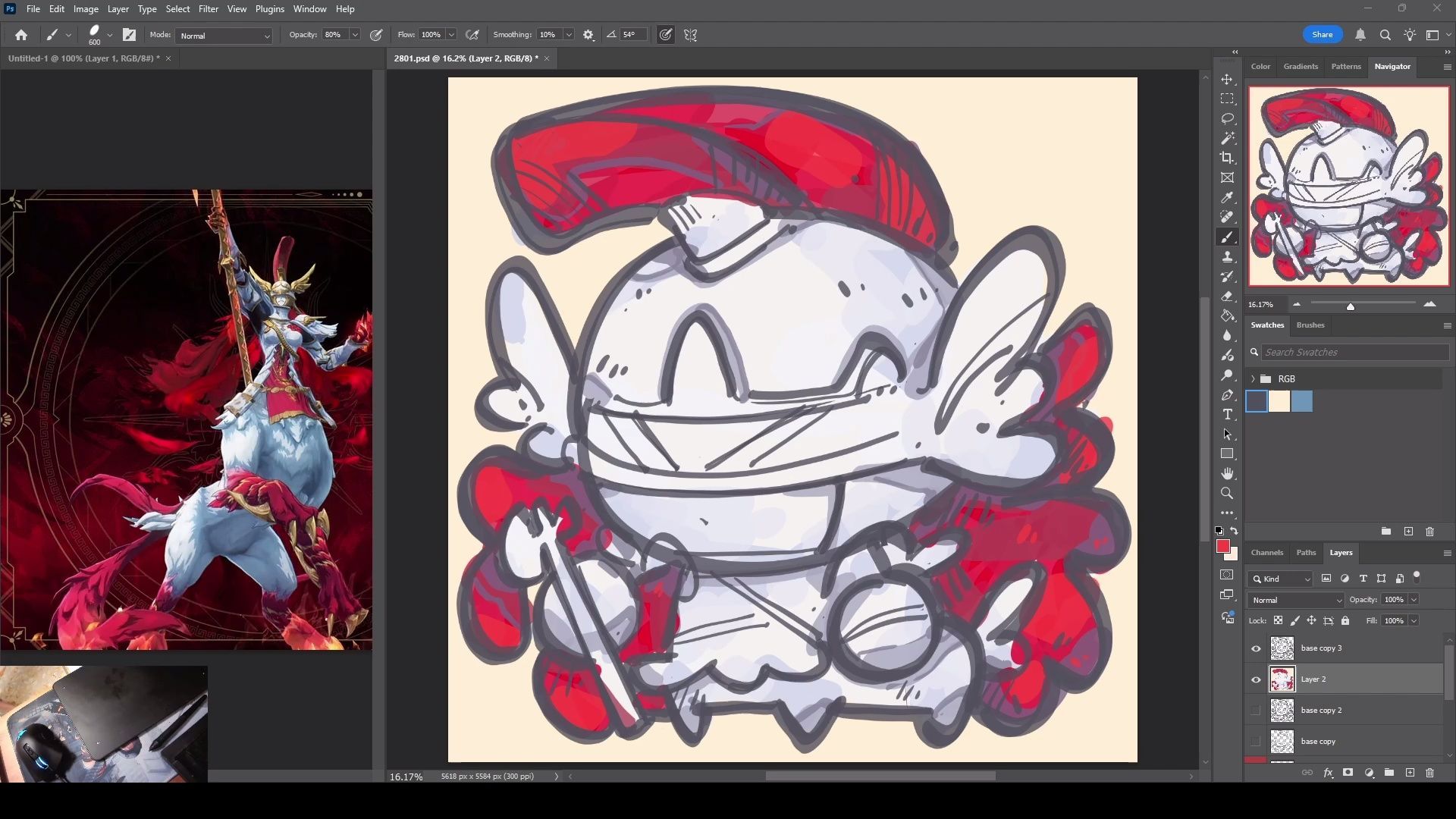
Task: Select the Crop tool
Action: (1227, 158)
